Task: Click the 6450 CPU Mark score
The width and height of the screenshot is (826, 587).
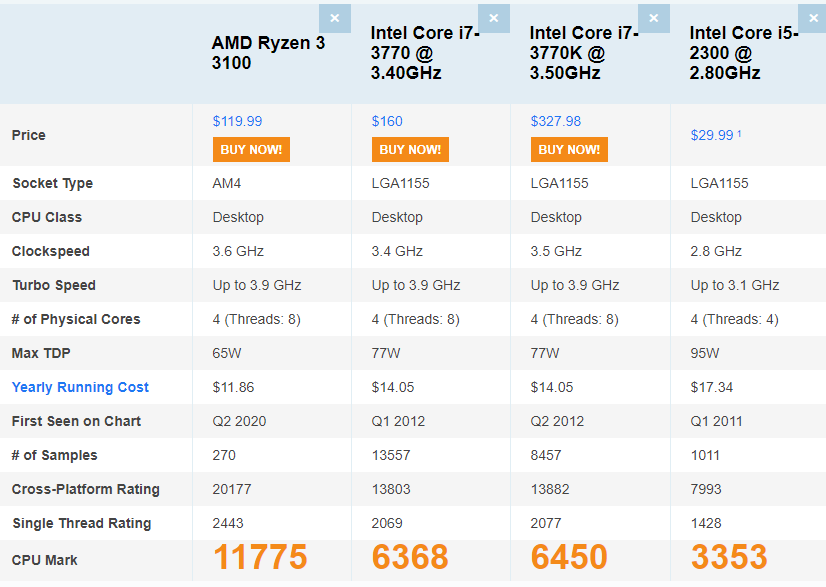Action: pyautogui.click(x=569, y=557)
